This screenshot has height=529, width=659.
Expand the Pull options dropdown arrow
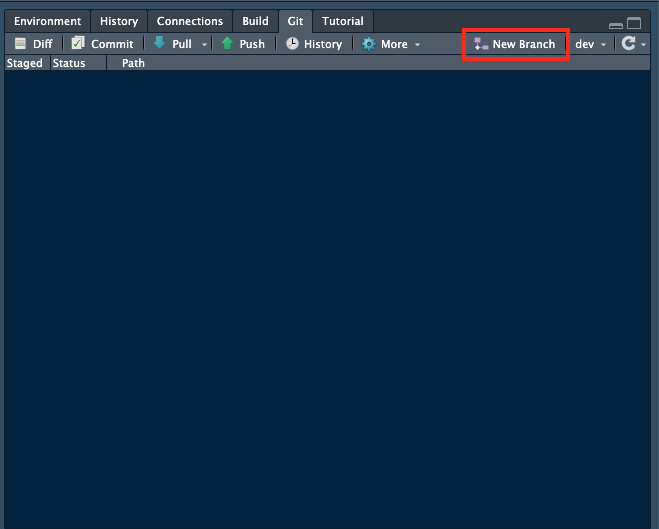(x=204, y=45)
